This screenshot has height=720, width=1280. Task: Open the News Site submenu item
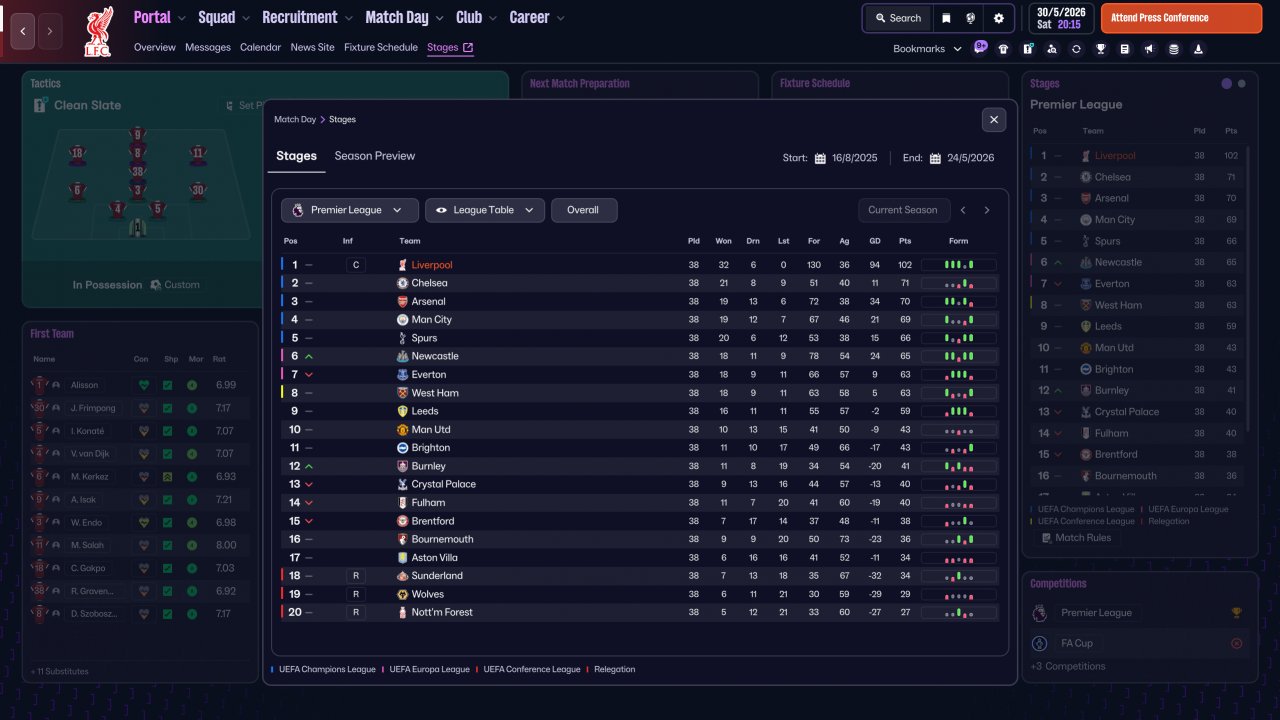point(313,47)
